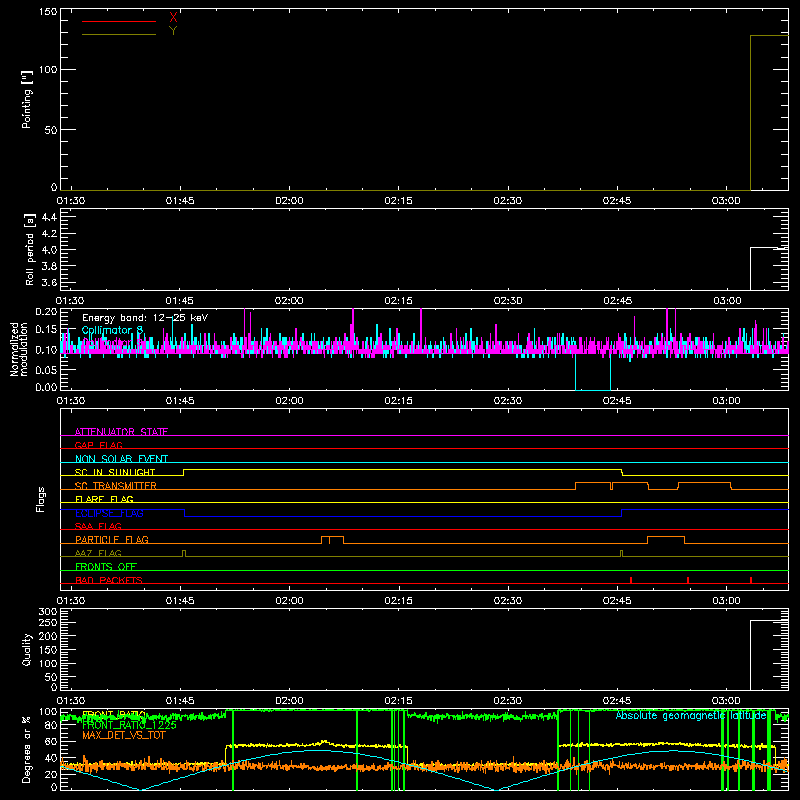Image resolution: width=800 pixels, height=800 pixels.
Task: Click the 4.2 tick on Roll period axis
Action: 49,234
